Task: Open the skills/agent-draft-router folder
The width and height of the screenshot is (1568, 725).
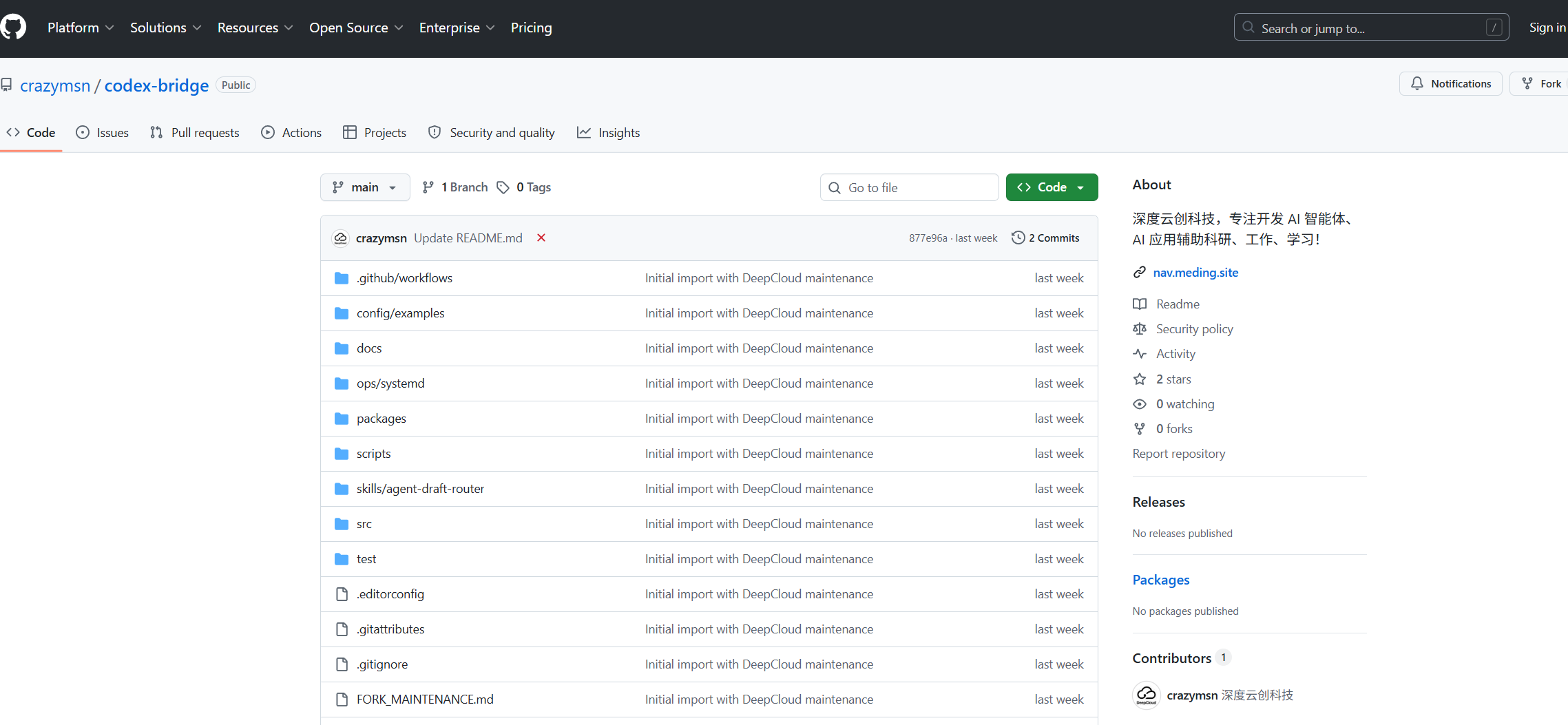Action: point(421,489)
